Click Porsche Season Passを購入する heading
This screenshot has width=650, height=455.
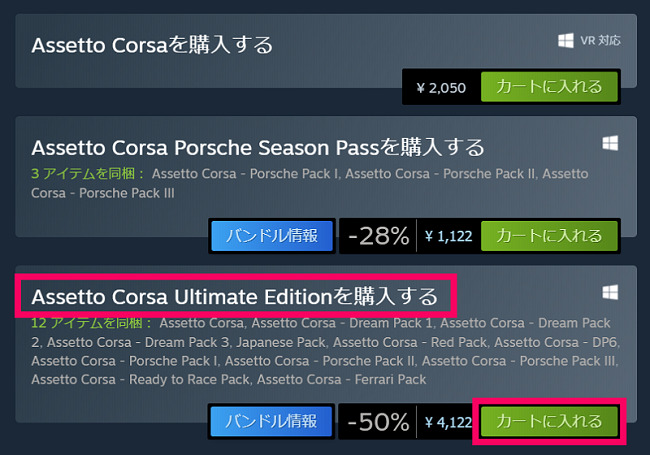(x=258, y=147)
